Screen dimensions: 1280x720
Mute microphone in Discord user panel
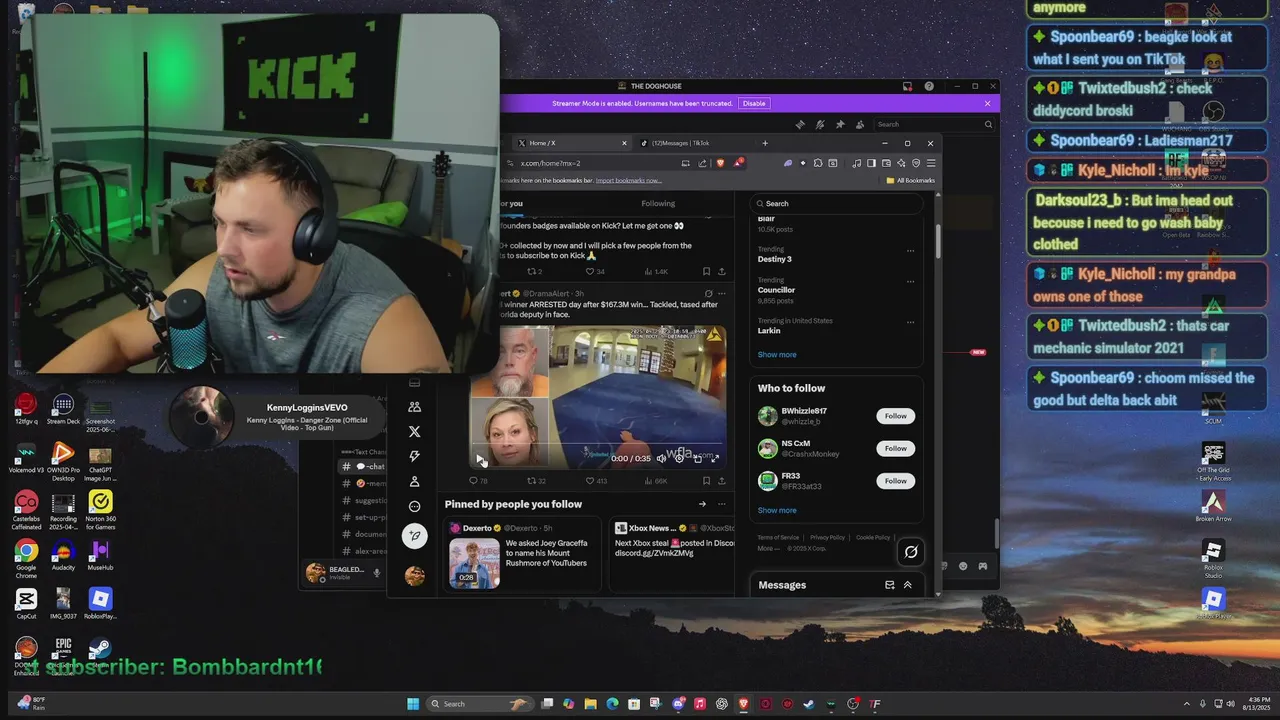point(377,573)
